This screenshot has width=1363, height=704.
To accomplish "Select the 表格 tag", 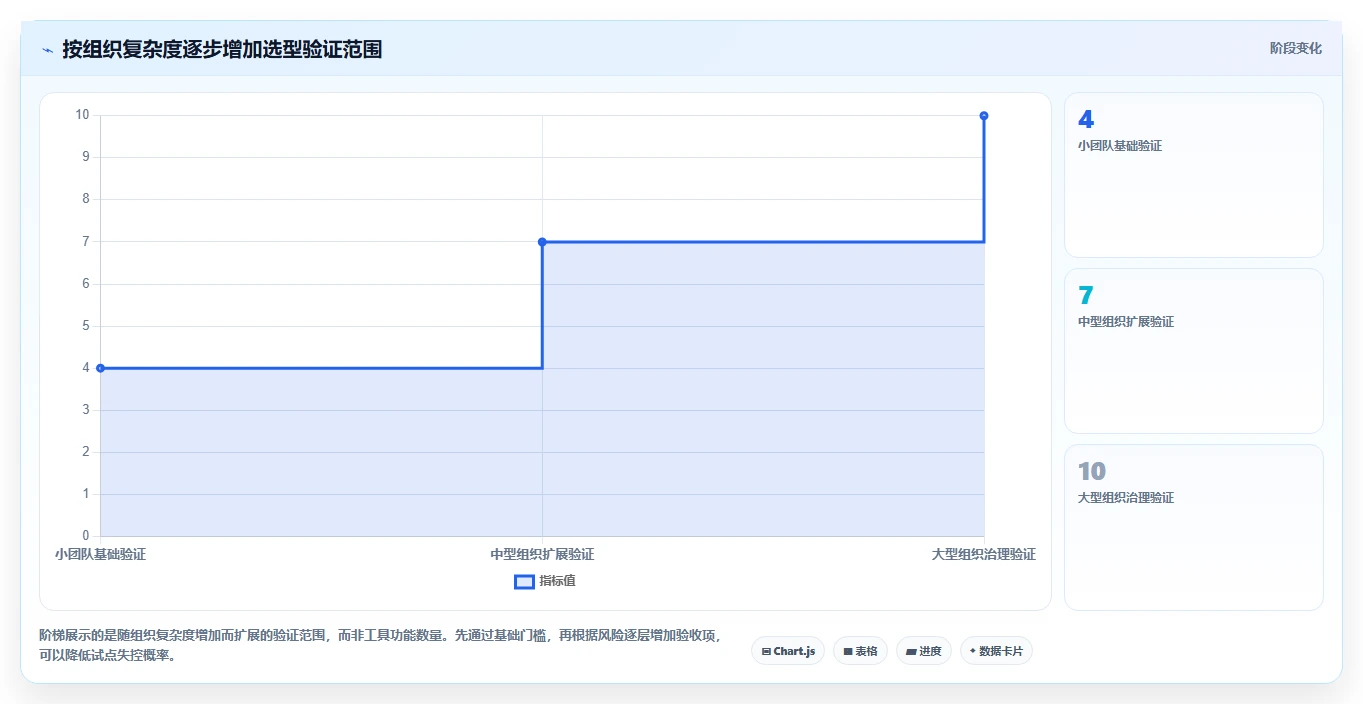I will (x=860, y=651).
